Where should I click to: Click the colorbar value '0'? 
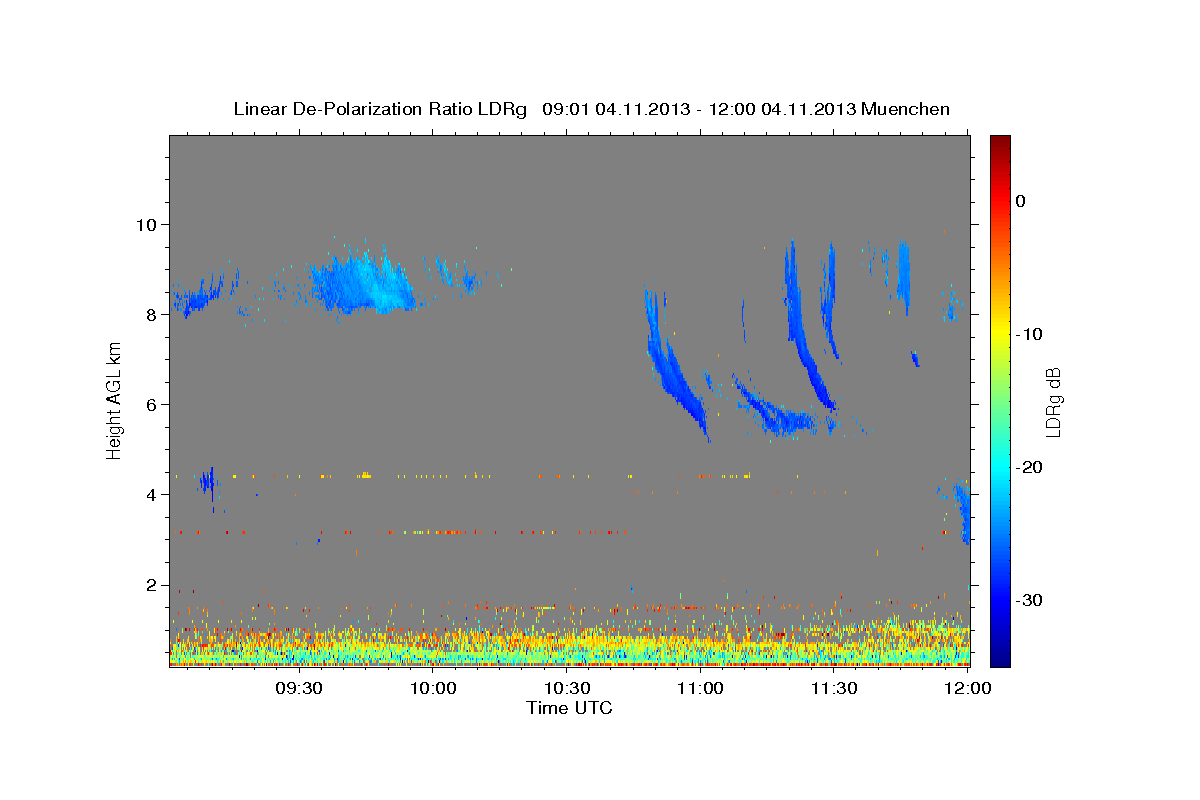1020,201
